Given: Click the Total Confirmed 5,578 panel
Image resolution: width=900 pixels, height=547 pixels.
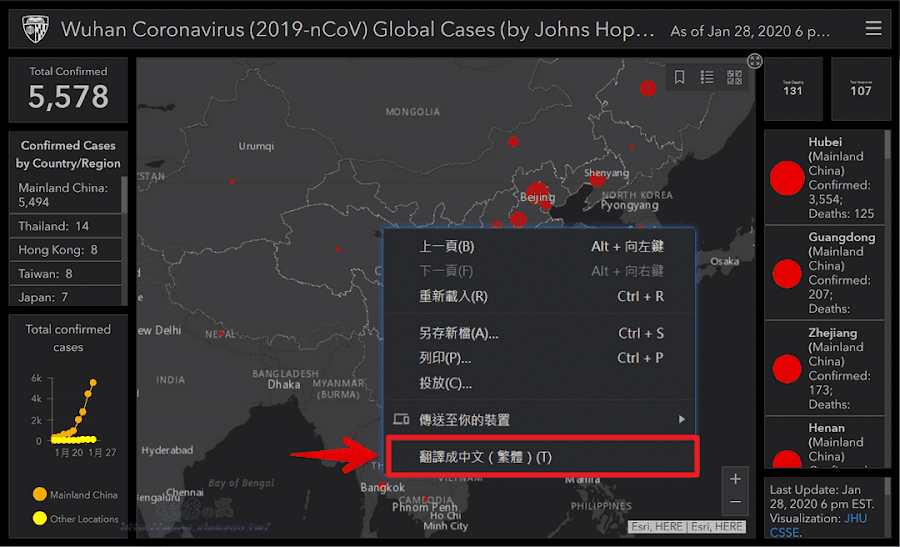Looking at the screenshot, I should (68, 90).
